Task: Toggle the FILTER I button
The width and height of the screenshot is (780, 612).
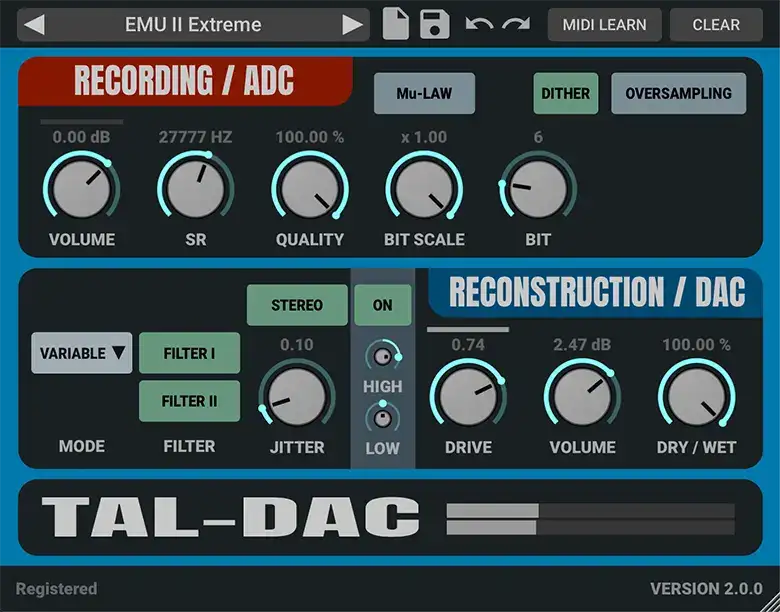Action: click(x=190, y=353)
